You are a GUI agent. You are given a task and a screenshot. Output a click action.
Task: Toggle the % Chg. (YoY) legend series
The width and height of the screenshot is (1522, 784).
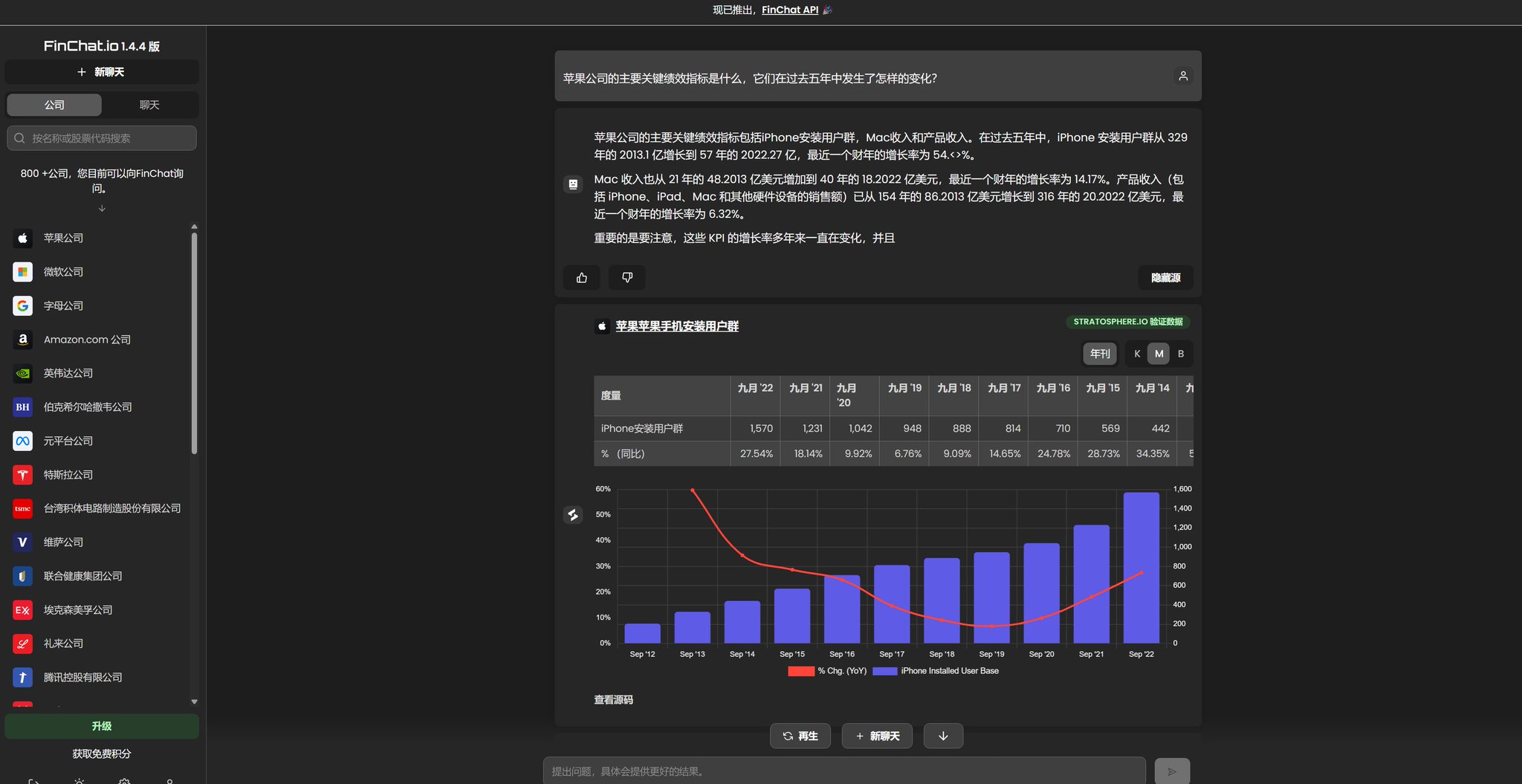(827, 671)
